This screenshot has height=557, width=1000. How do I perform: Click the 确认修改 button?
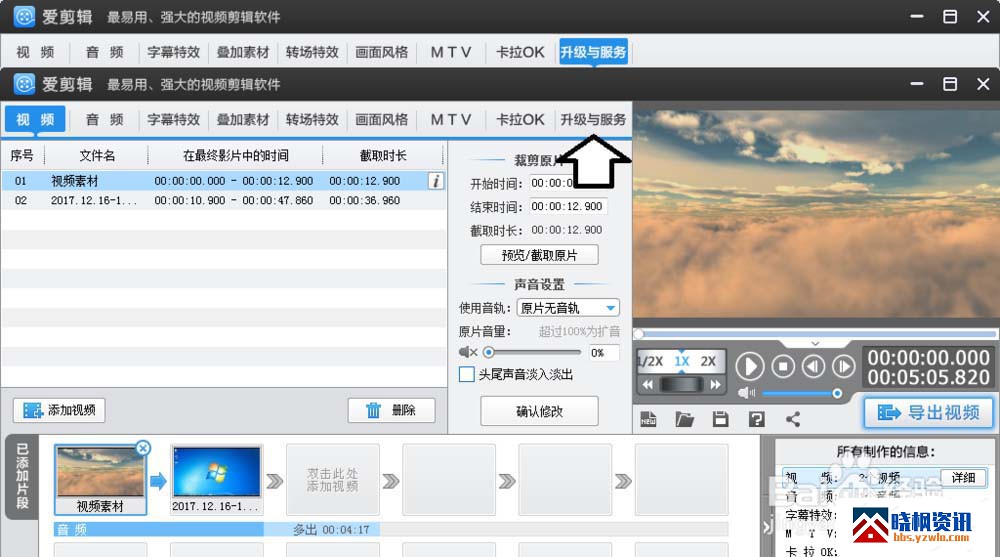[x=539, y=412]
